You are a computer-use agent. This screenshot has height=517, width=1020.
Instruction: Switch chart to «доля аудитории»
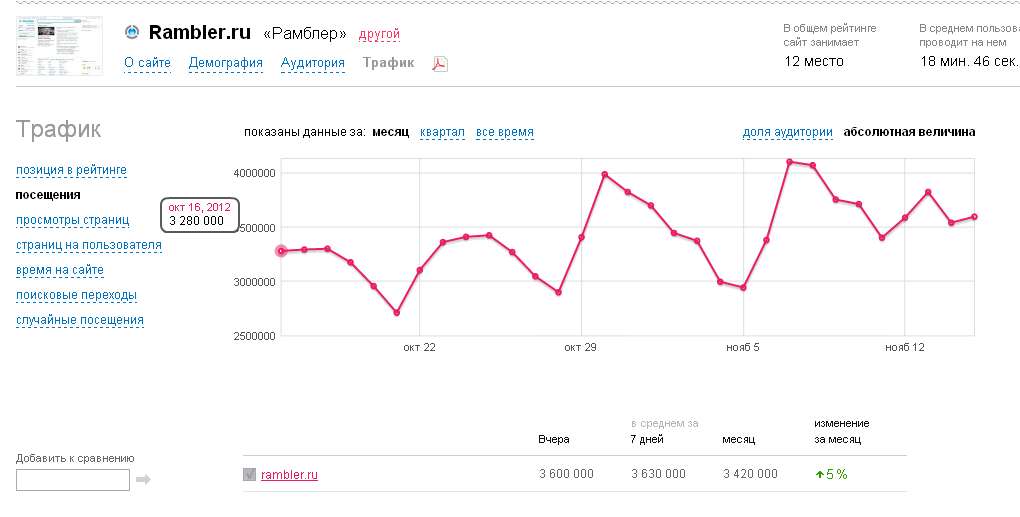point(788,132)
